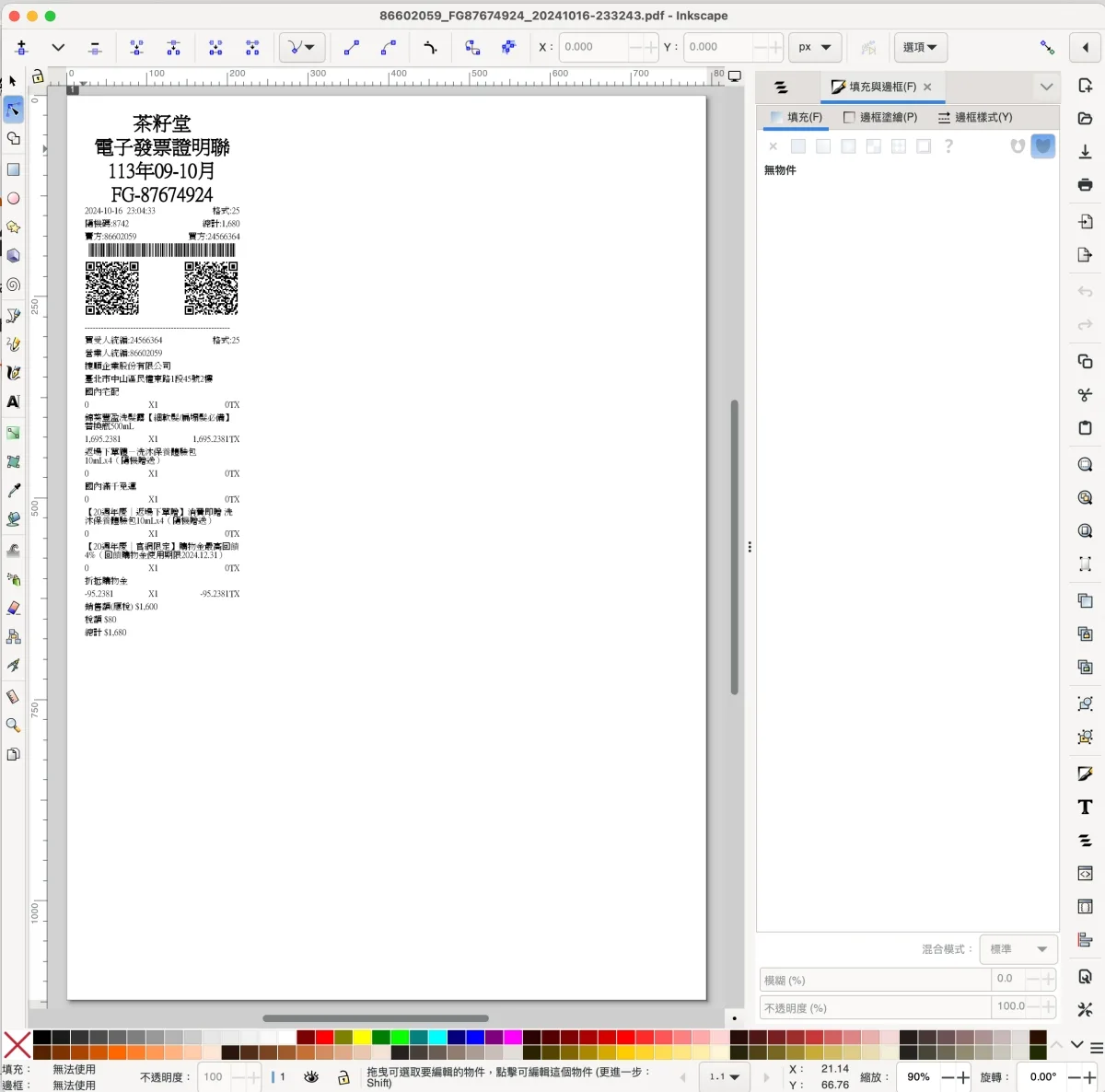
Task: Click the Print icon in the right command bar
Action: (x=1085, y=185)
